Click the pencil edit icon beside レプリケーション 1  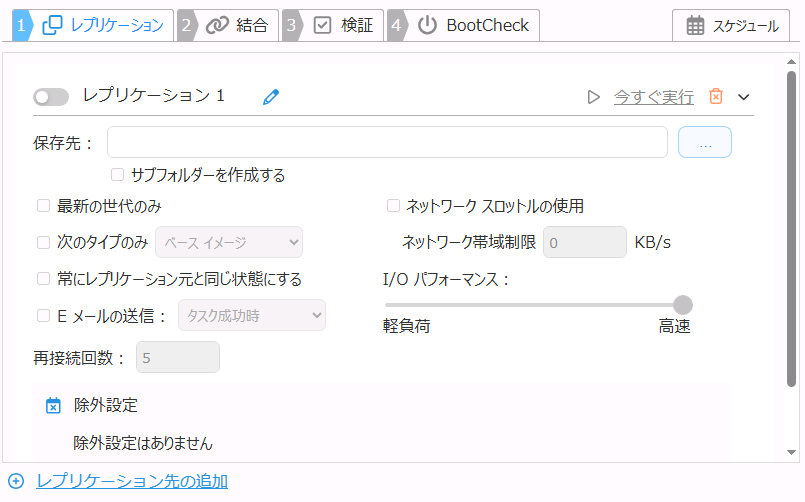click(270, 97)
